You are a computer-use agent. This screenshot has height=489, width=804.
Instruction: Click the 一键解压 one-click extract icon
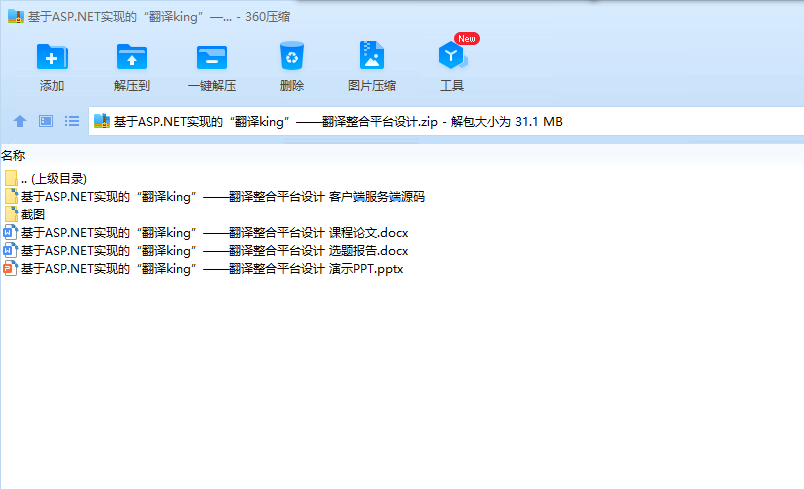click(212, 57)
